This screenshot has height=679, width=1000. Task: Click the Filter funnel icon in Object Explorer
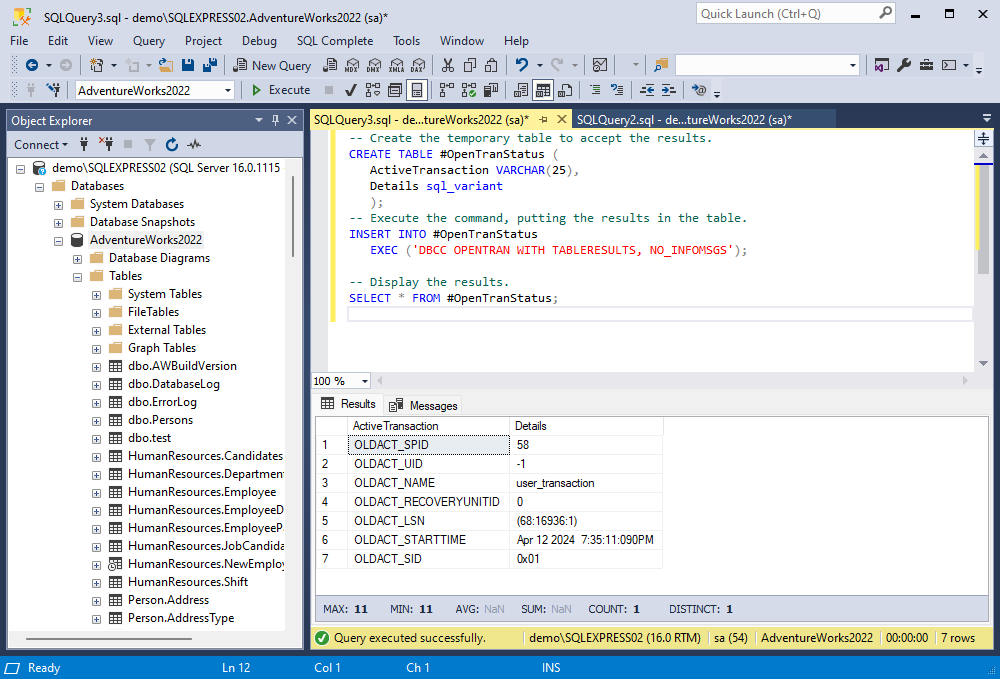coord(150,145)
